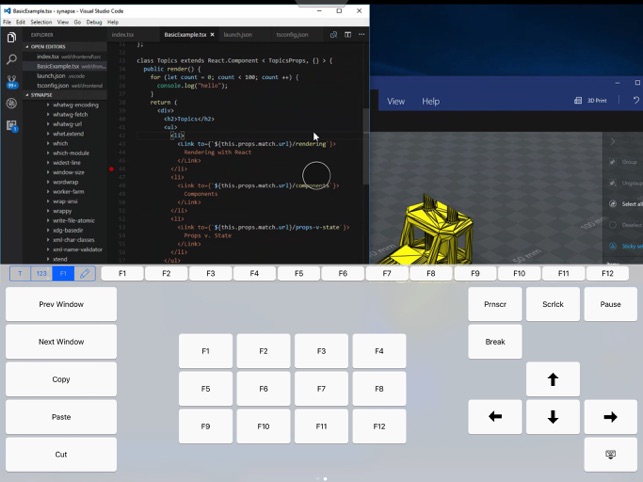Viewport: 643px width, 482px height.
Task: Tap the Paste button
Action: point(61,417)
